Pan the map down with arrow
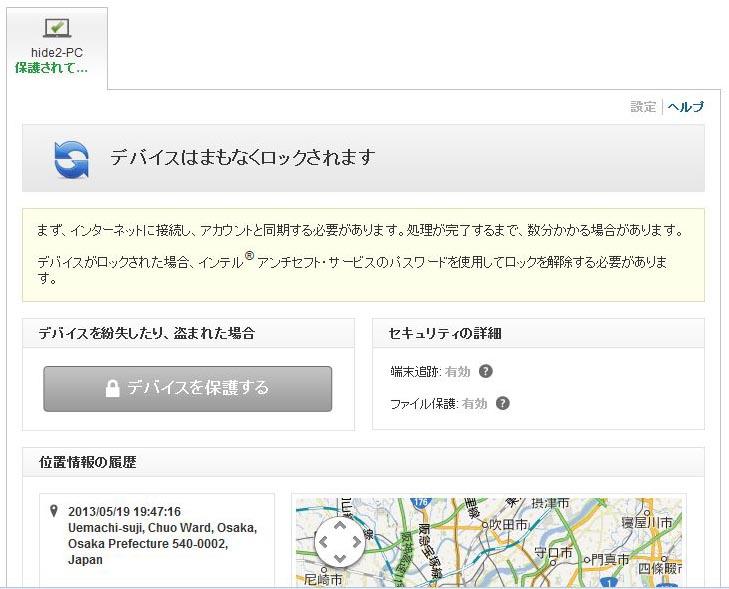Screen dimensions: 729x589 [x=340, y=558]
